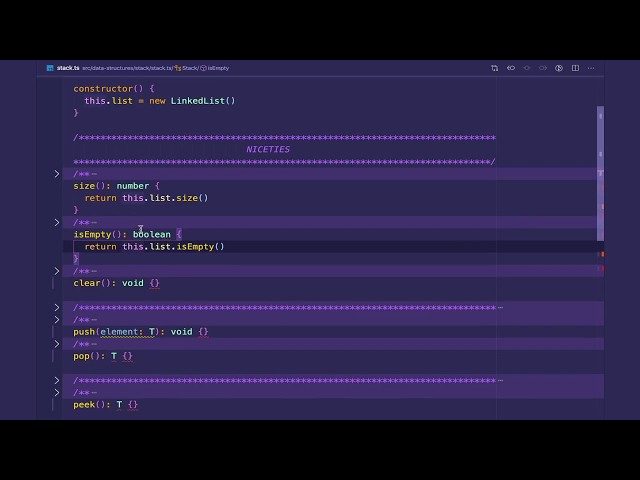Expand folded comment above isEmpty() method
640x480 pixels.
click(x=57, y=222)
